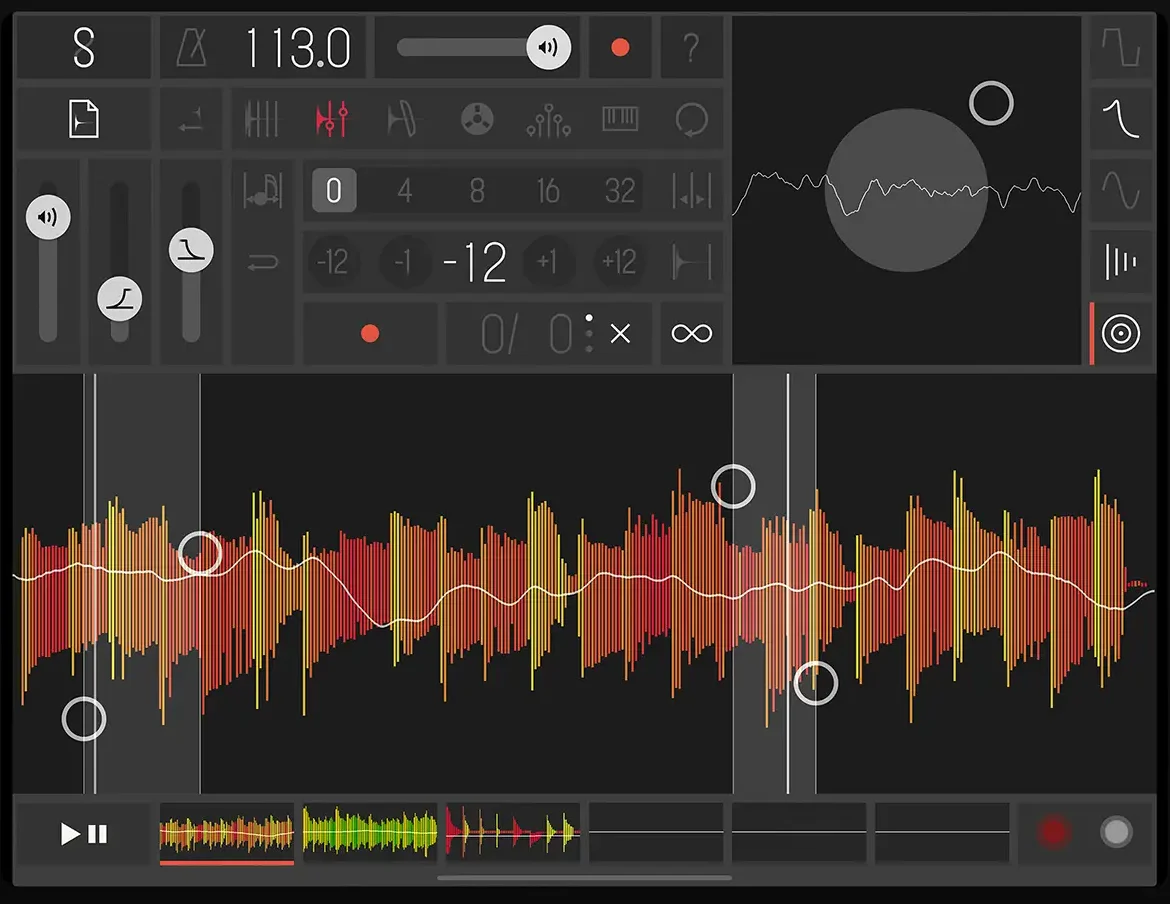Click the 0/0 counter display
Screen dimensions: 1170x904
click(x=526, y=333)
